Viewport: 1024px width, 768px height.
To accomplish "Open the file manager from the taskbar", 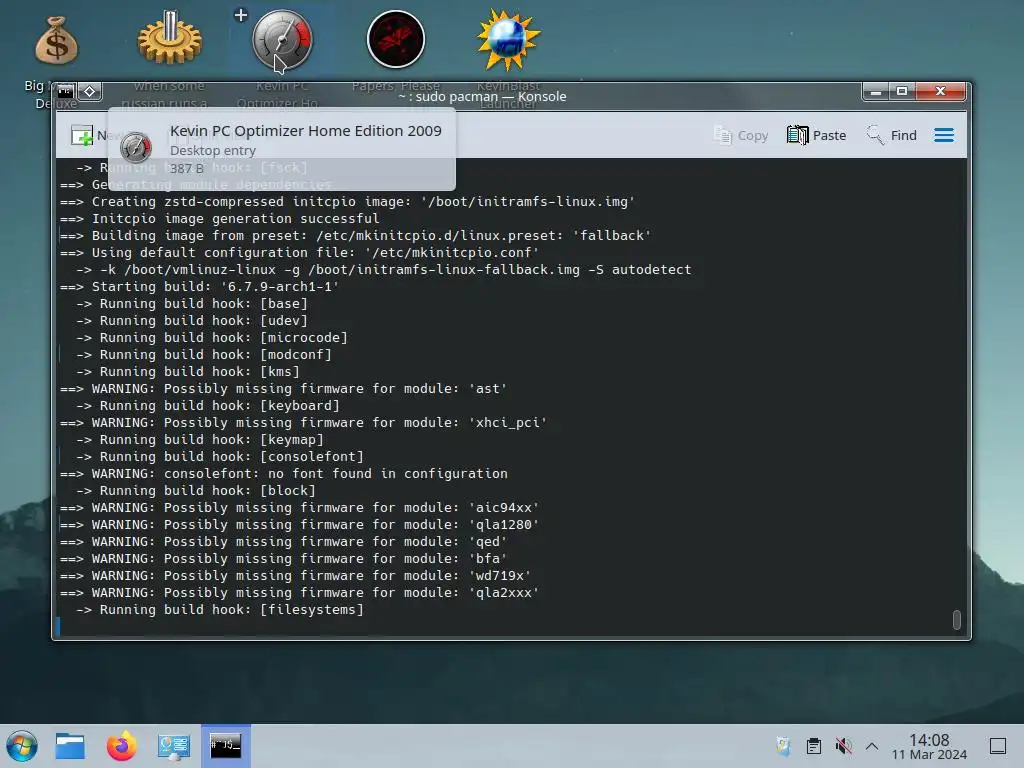I will [70, 746].
